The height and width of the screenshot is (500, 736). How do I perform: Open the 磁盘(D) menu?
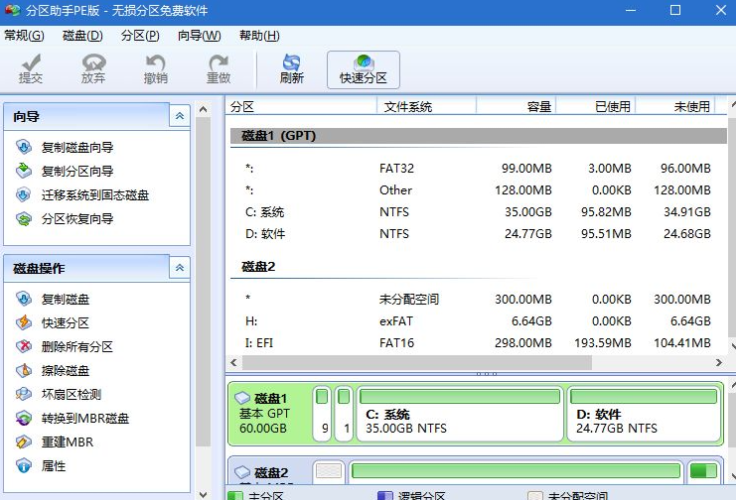[x=82, y=36]
